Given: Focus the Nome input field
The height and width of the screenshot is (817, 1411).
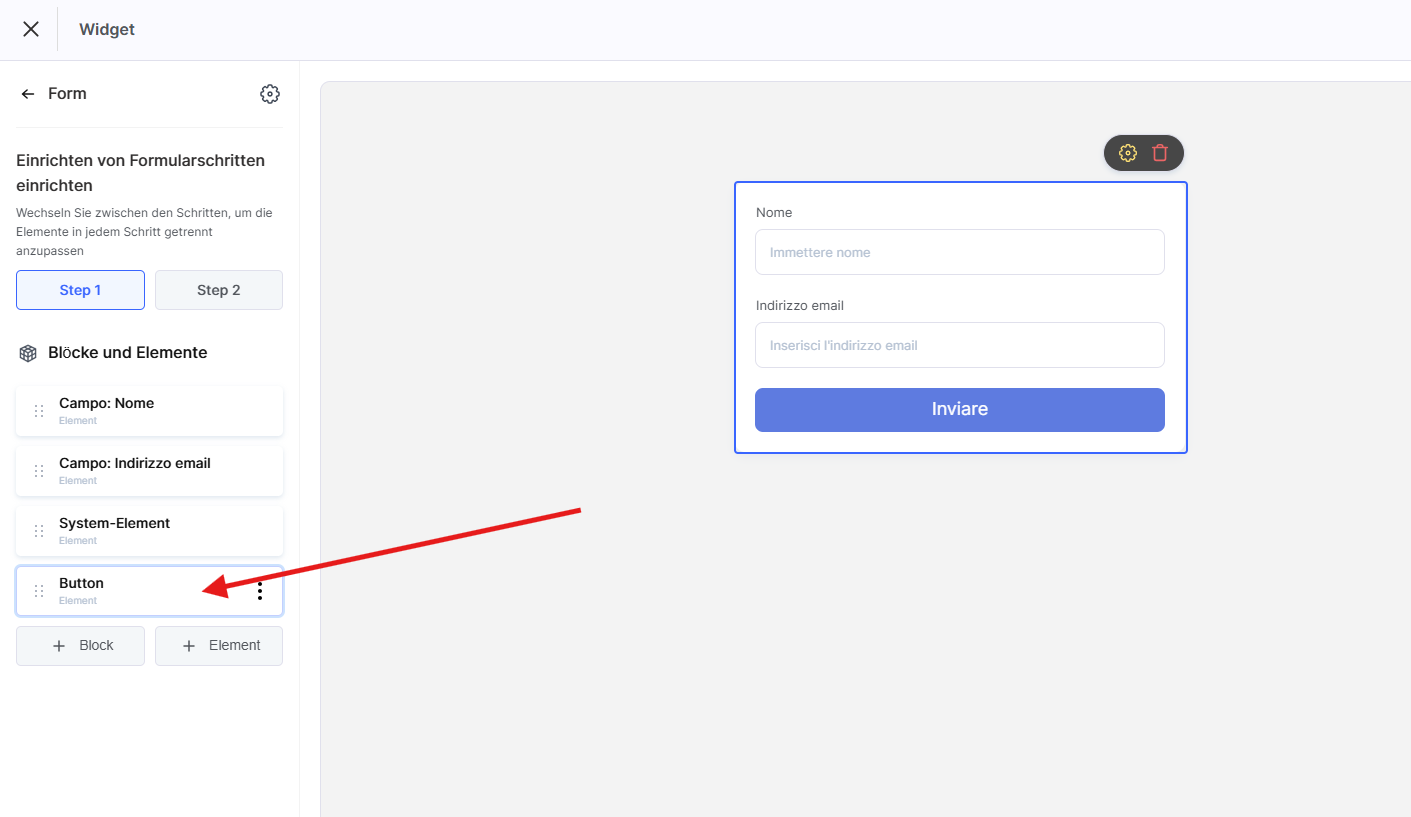Looking at the screenshot, I should pyautogui.click(x=959, y=252).
